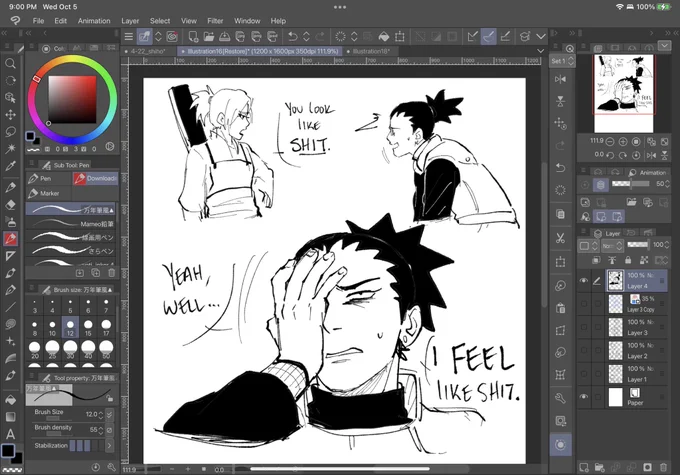680x475 pixels.
Task: Click the Flip horizontal icon in side bar
Action: pos(560,79)
